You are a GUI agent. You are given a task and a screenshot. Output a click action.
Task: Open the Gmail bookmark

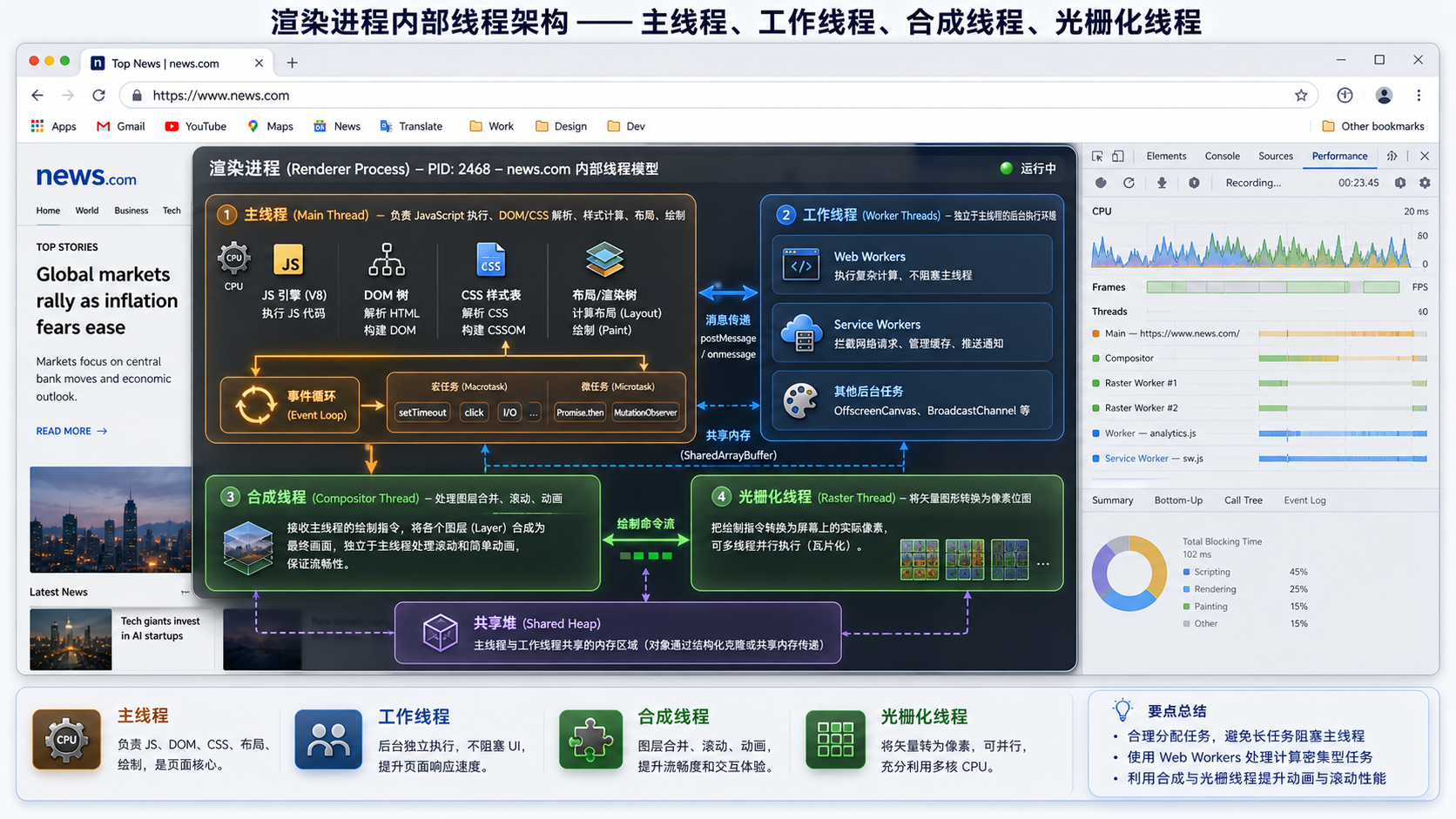coord(120,126)
